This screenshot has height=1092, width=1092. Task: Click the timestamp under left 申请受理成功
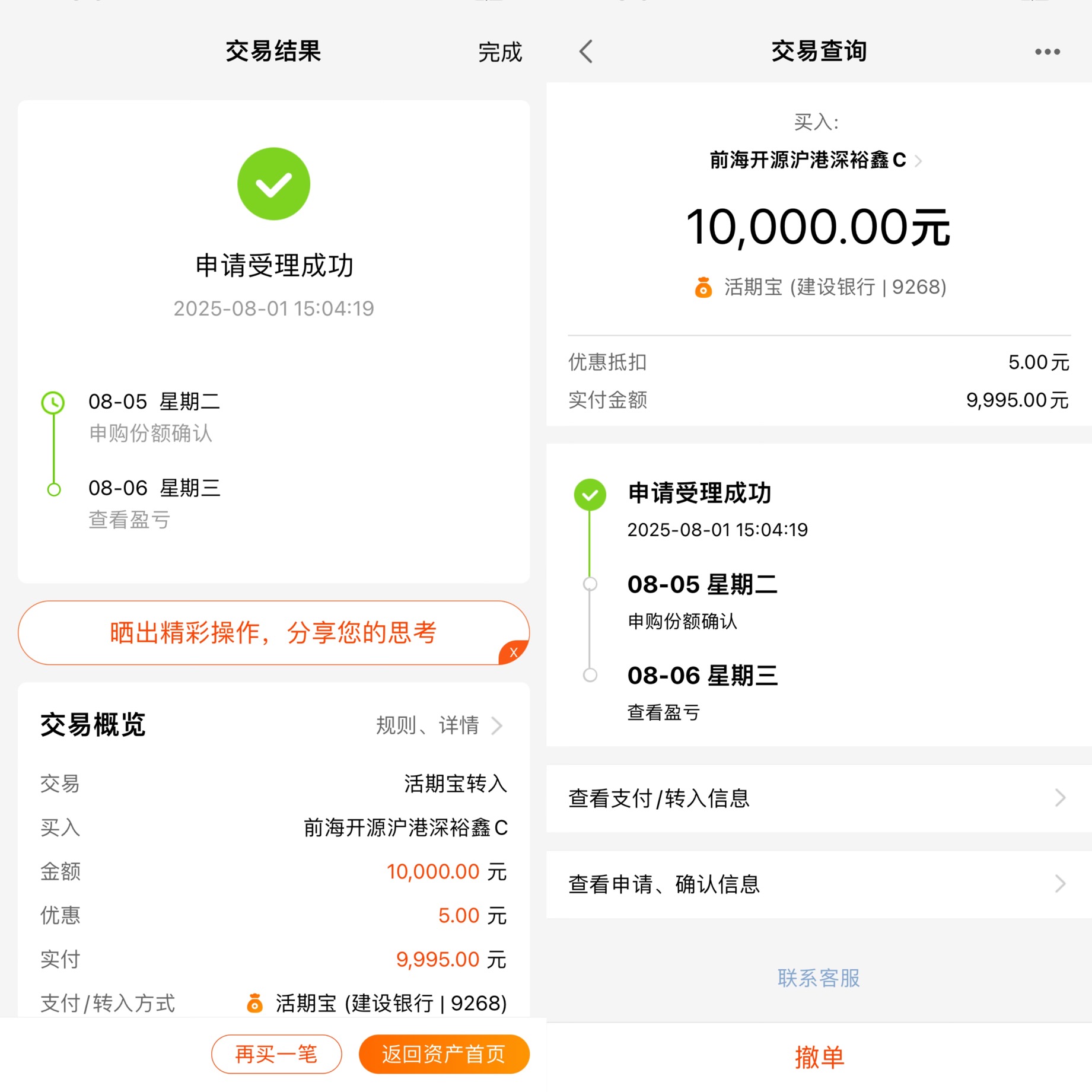click(273, 308)
